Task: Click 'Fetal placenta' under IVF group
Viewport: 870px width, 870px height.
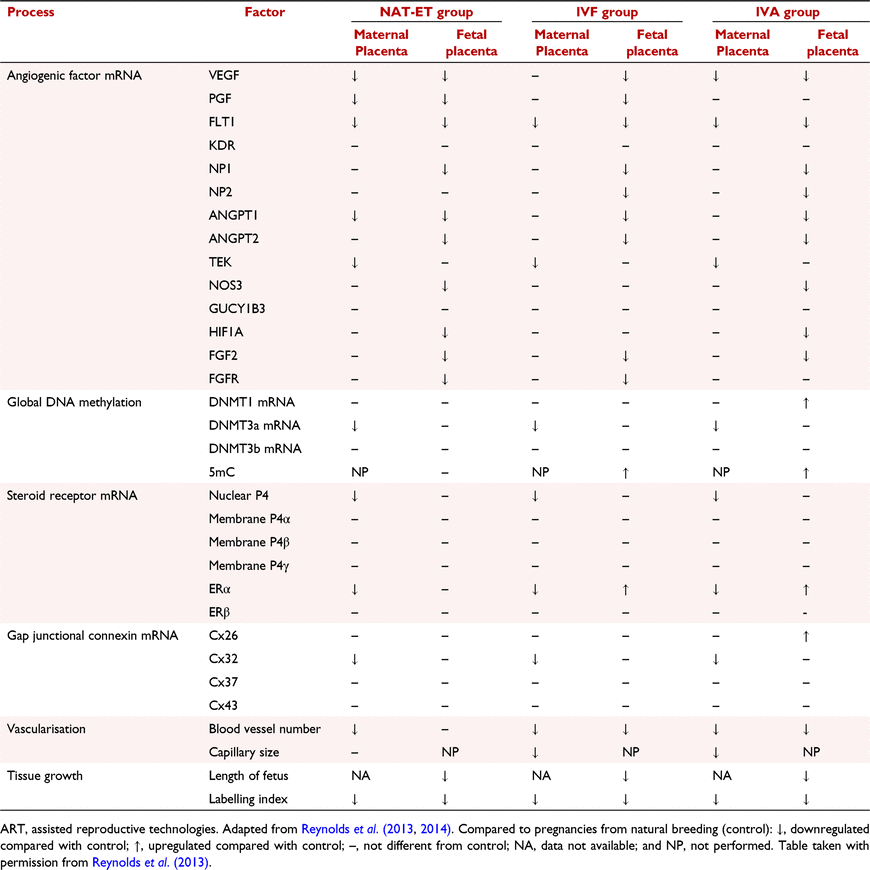Action: click(x=652, y=43)
